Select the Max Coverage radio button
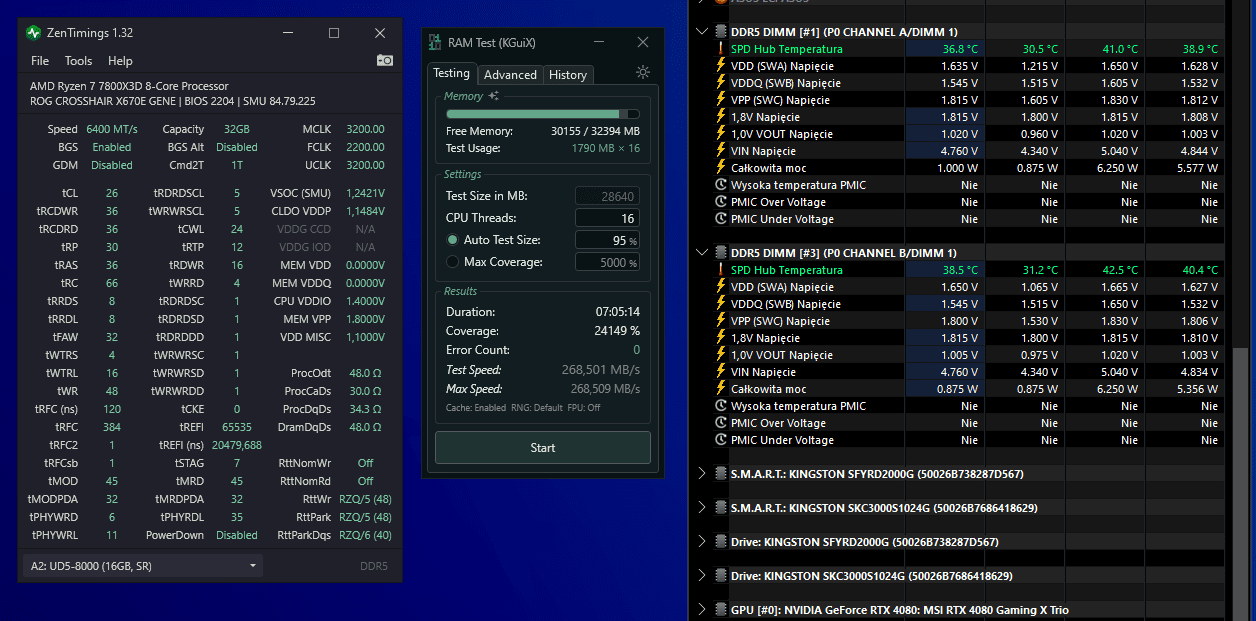 click(453, 262)
